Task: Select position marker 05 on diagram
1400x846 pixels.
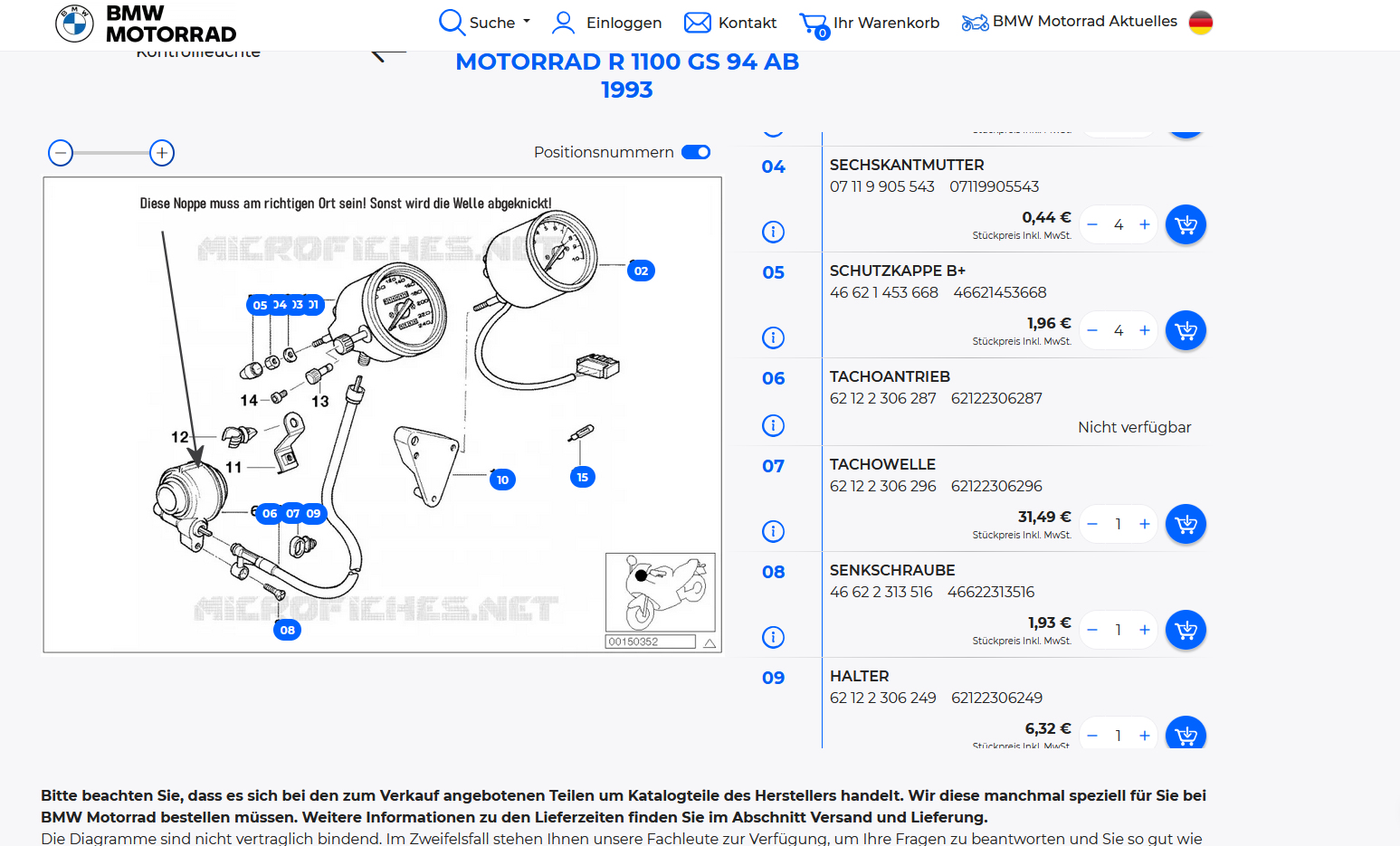Action: [x=260, y=305]
